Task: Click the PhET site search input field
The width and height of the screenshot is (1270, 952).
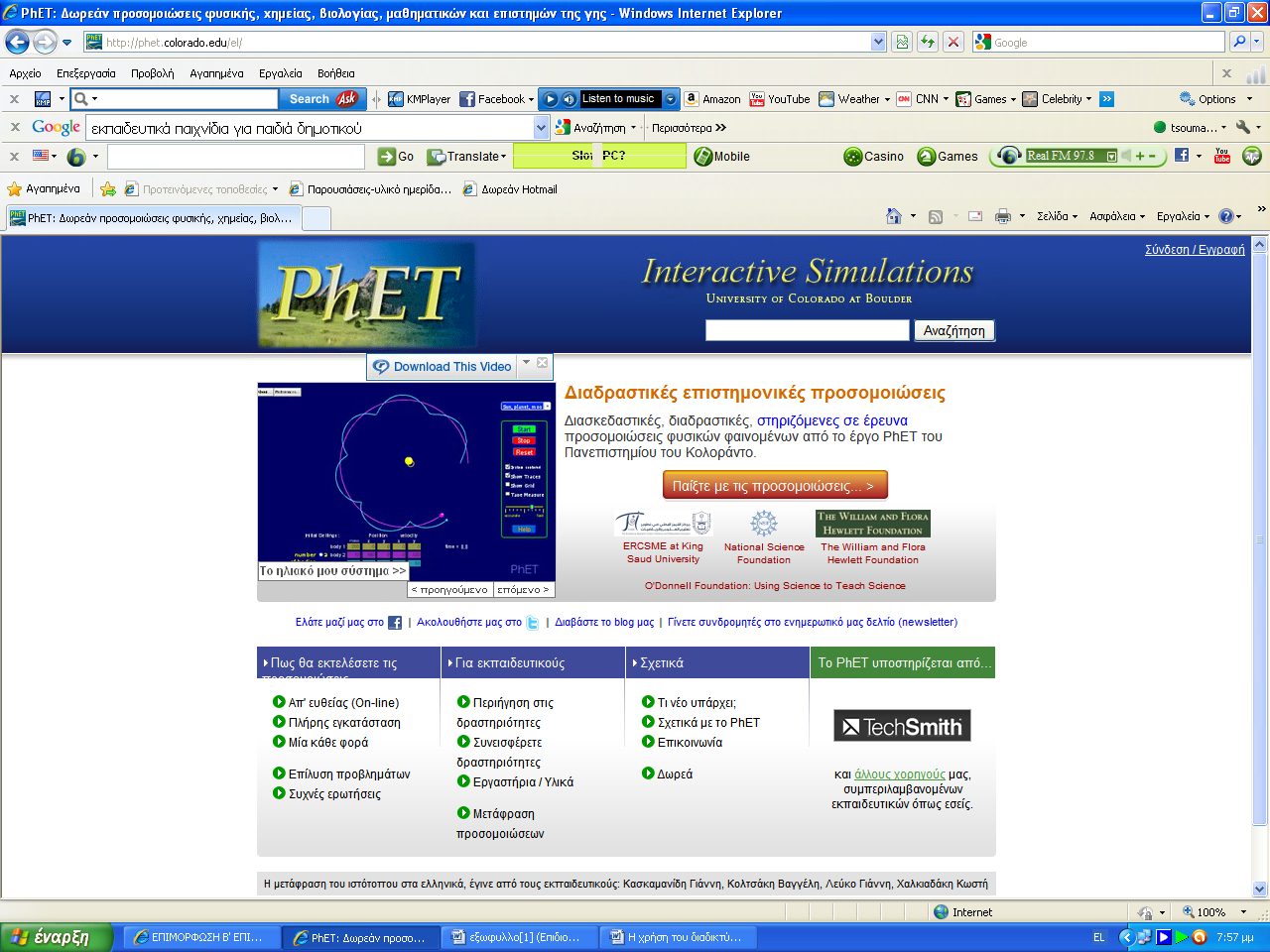Action: coord(808,330)
